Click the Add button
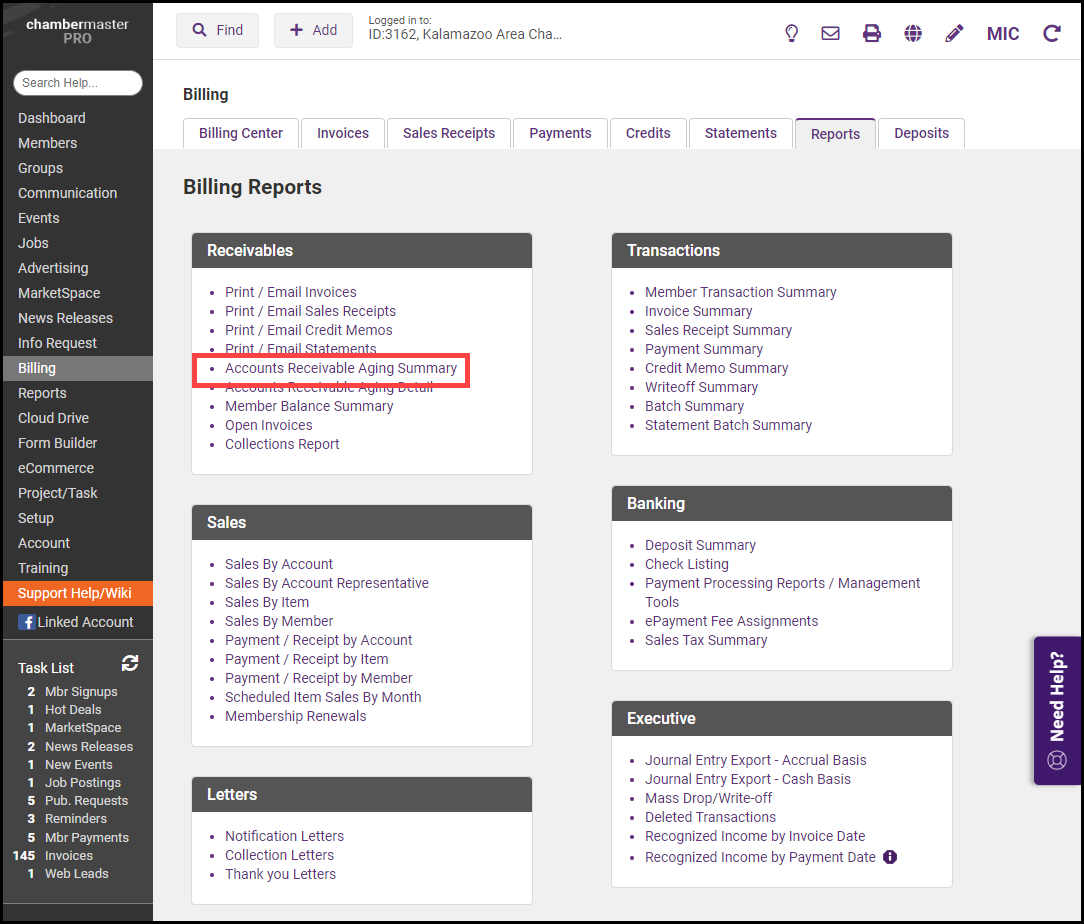 coord(313,30)
